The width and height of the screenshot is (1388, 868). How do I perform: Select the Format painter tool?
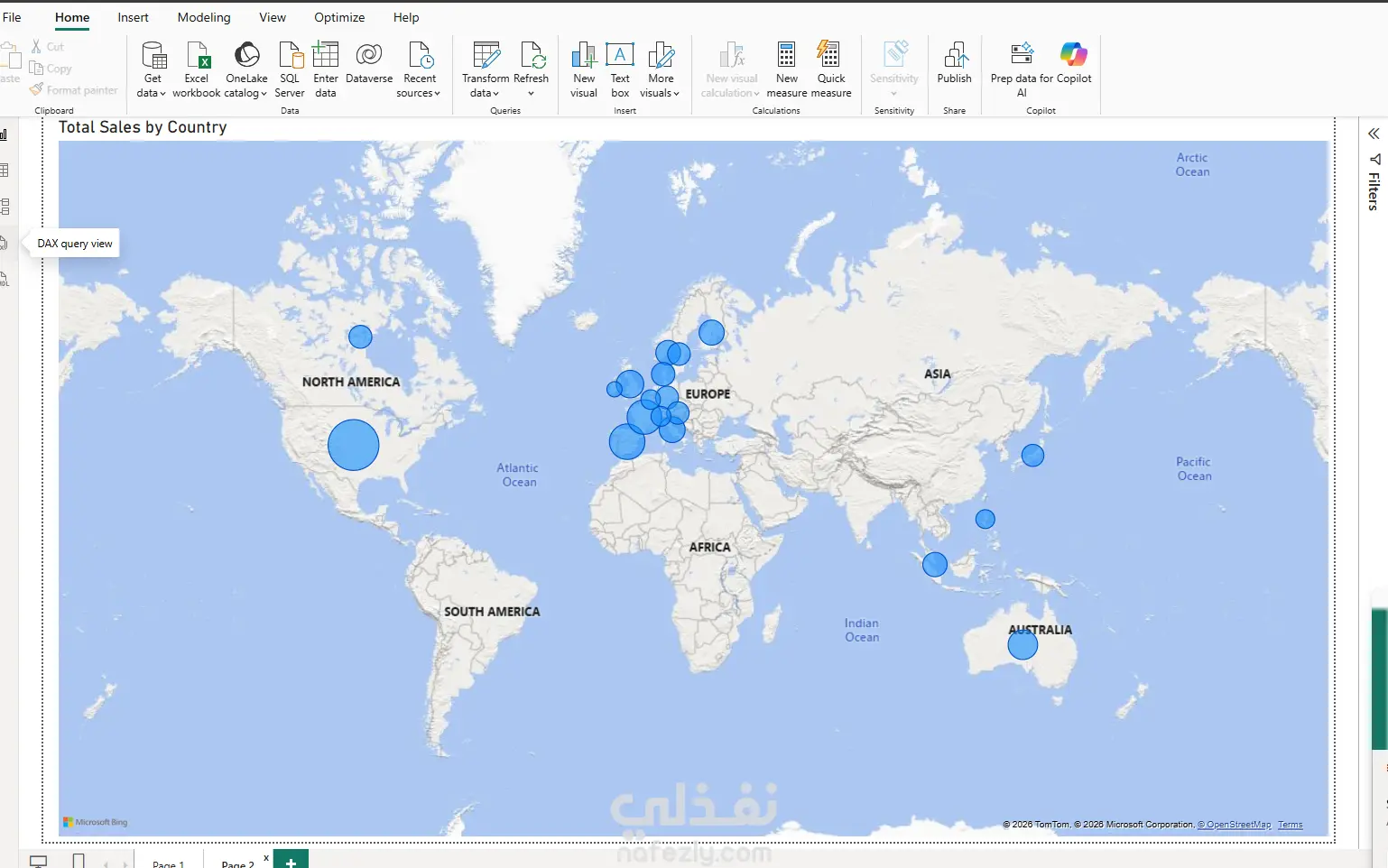(73, 90)
